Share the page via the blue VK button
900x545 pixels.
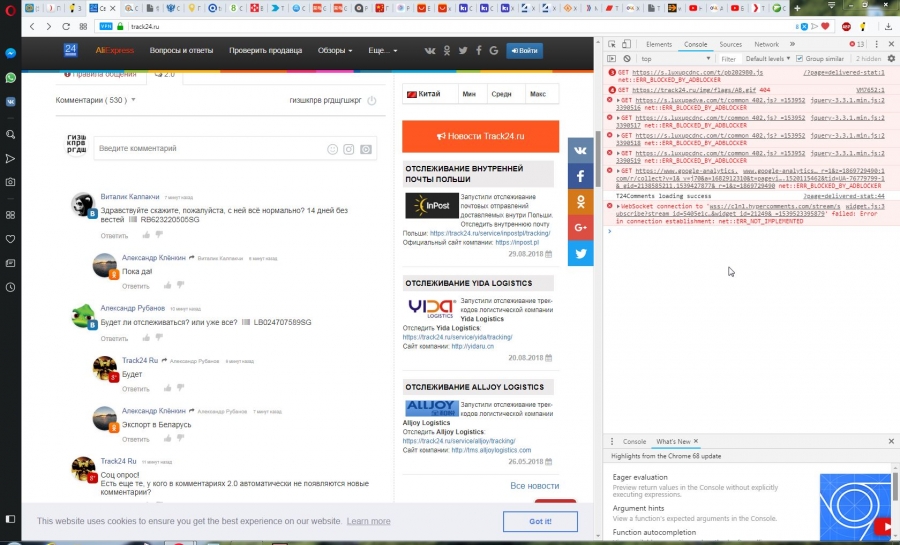(x=580, y=151)
